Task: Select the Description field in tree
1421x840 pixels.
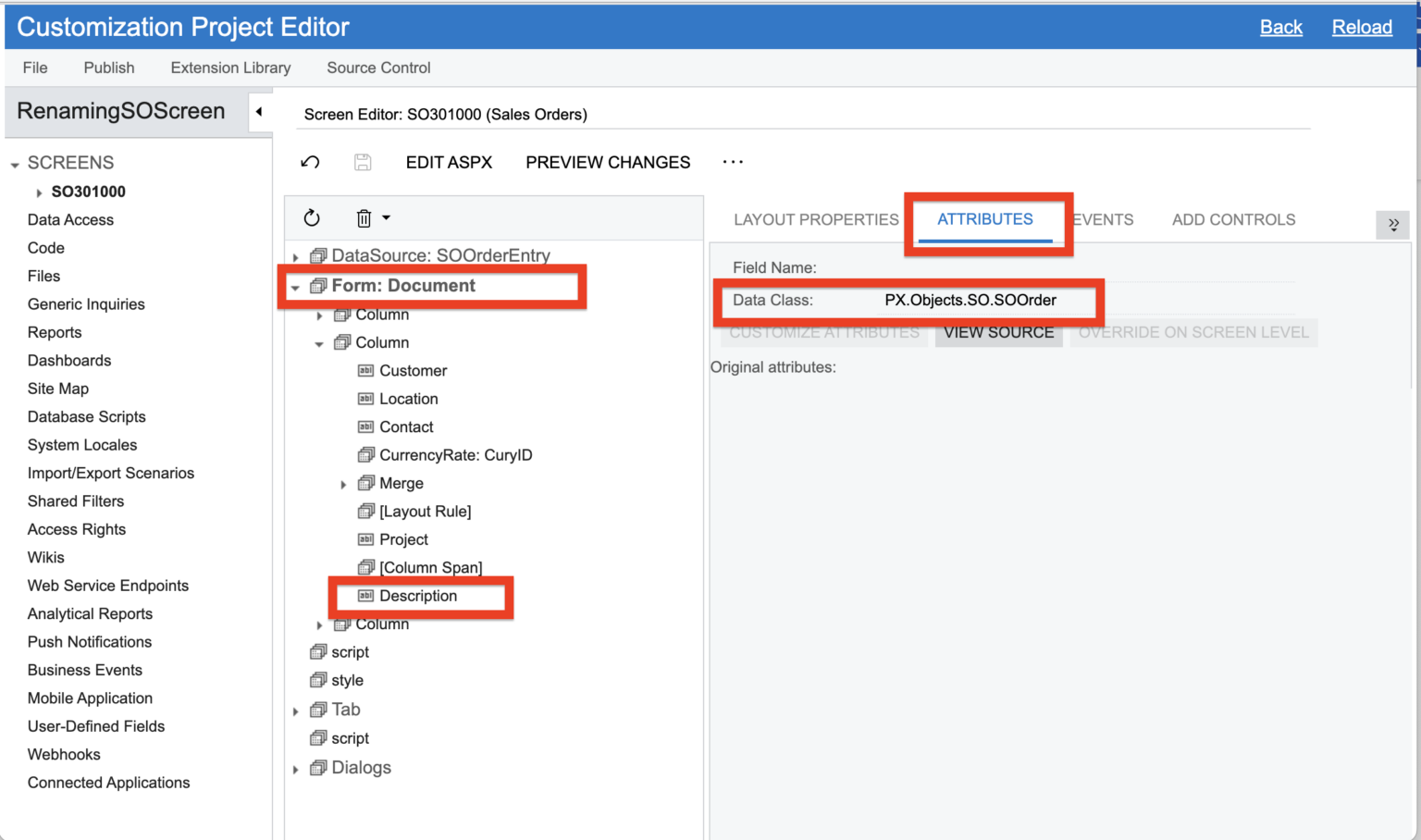Action: [418, 596]
